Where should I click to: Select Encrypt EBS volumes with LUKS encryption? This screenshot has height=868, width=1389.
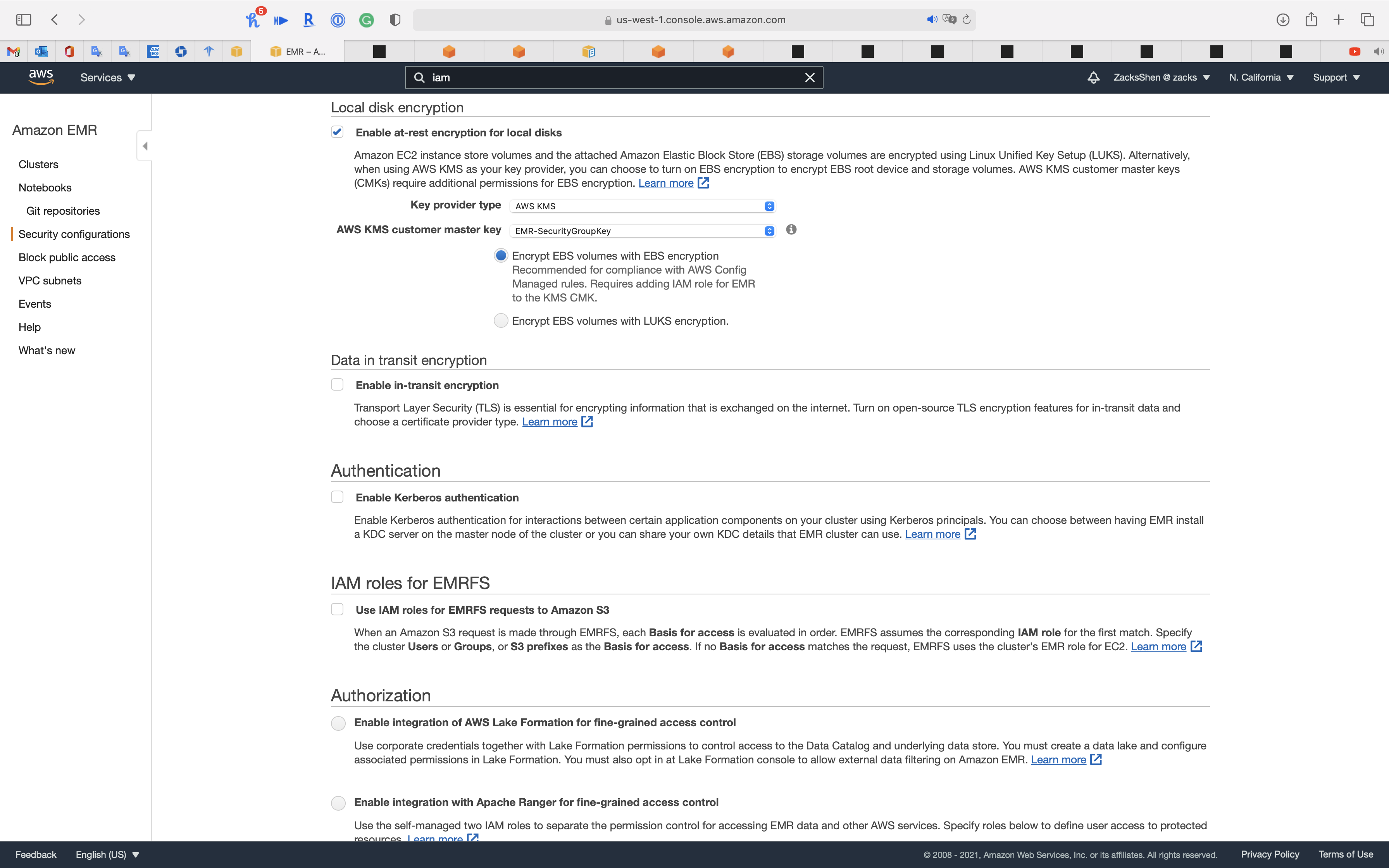point(500,320)
